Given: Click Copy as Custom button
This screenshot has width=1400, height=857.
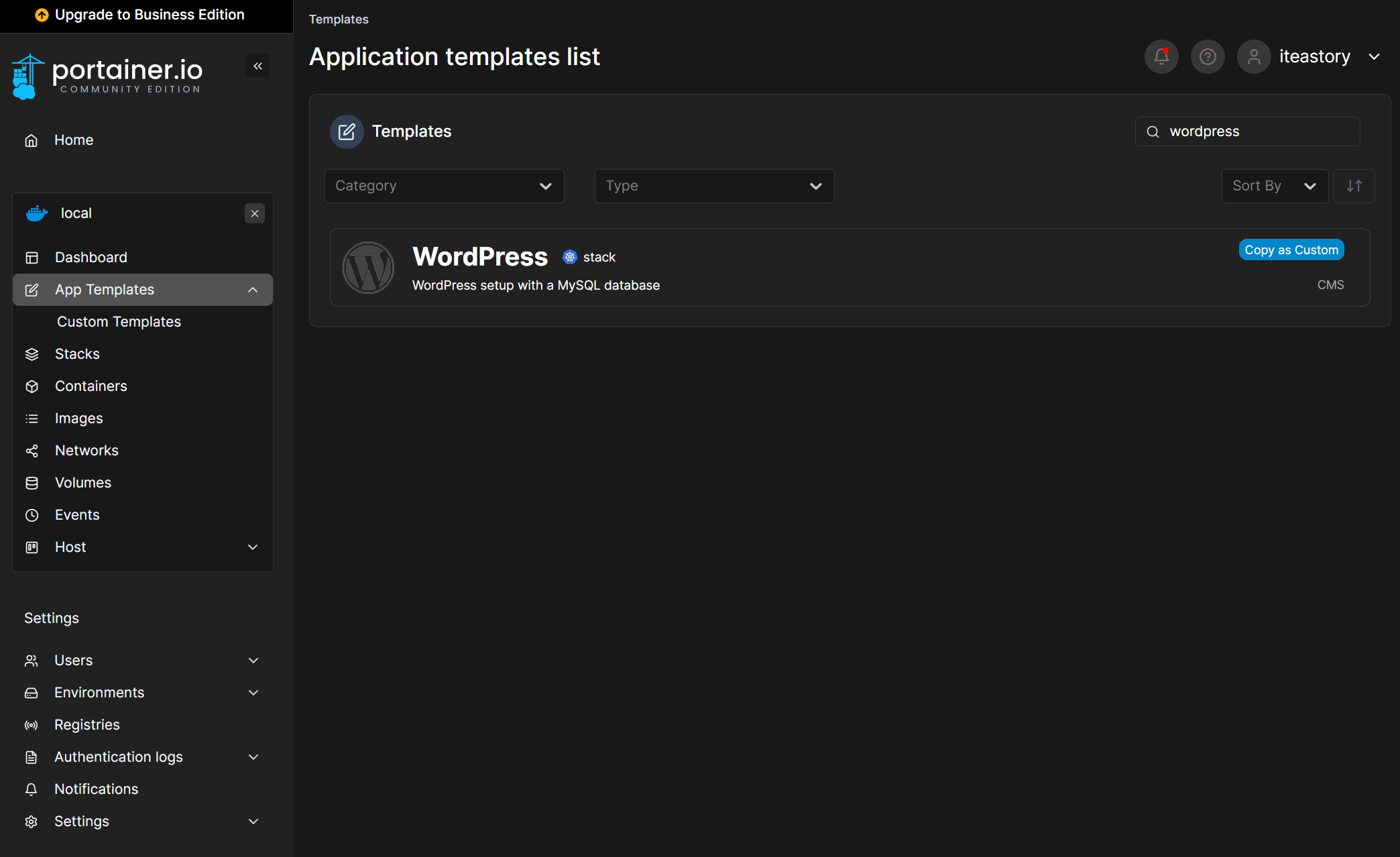Looking at the screenshot, I should 1291,250.
